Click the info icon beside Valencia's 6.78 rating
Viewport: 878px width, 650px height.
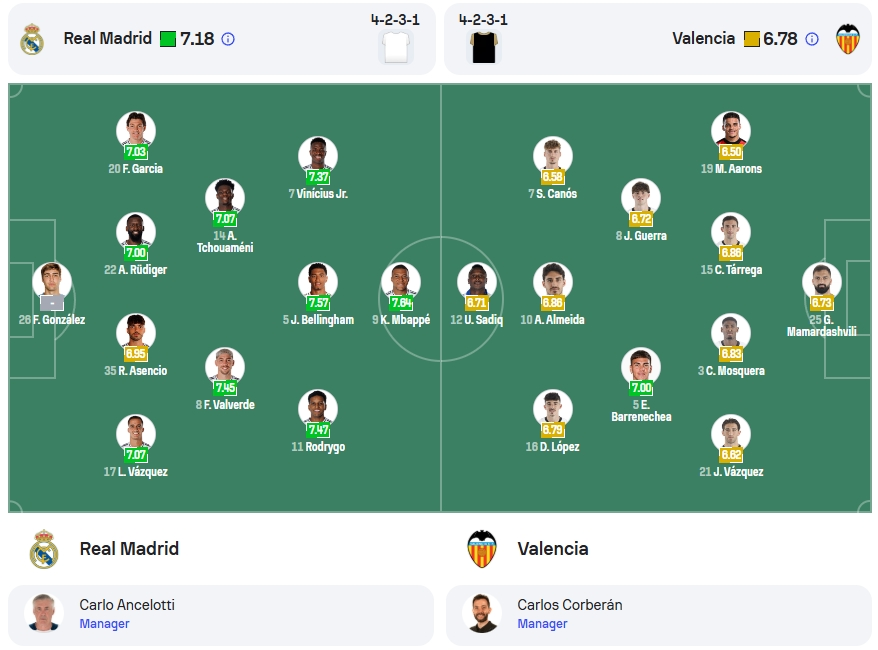811,39
